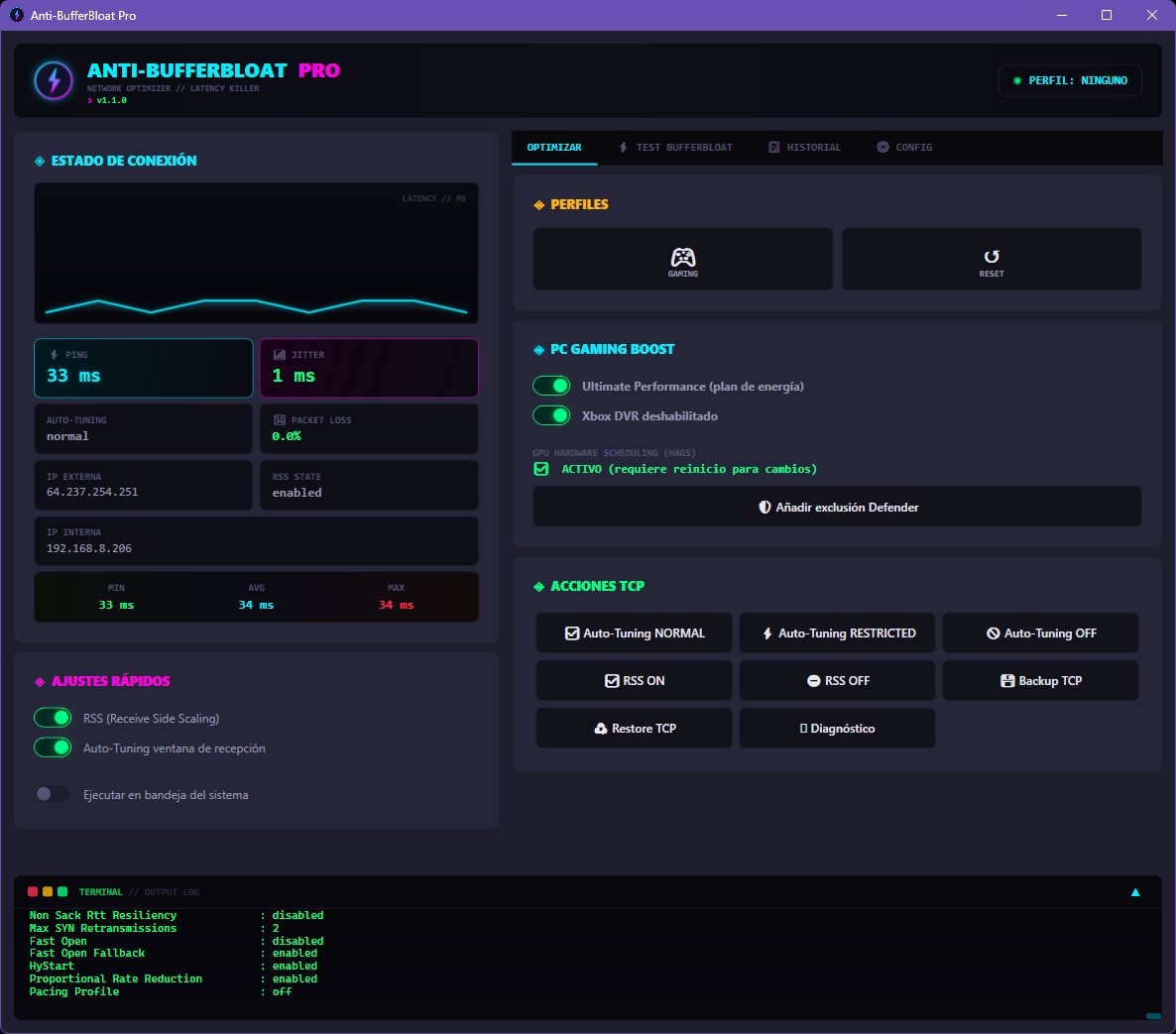1176x1034 pixels.
Task: Enable Ejecutar en bandeja del sistema
Action: point(53,794)
